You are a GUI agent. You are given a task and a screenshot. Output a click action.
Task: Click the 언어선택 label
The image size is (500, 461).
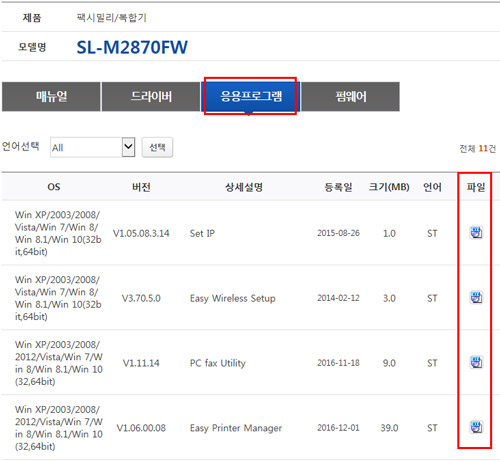[21, 146]
